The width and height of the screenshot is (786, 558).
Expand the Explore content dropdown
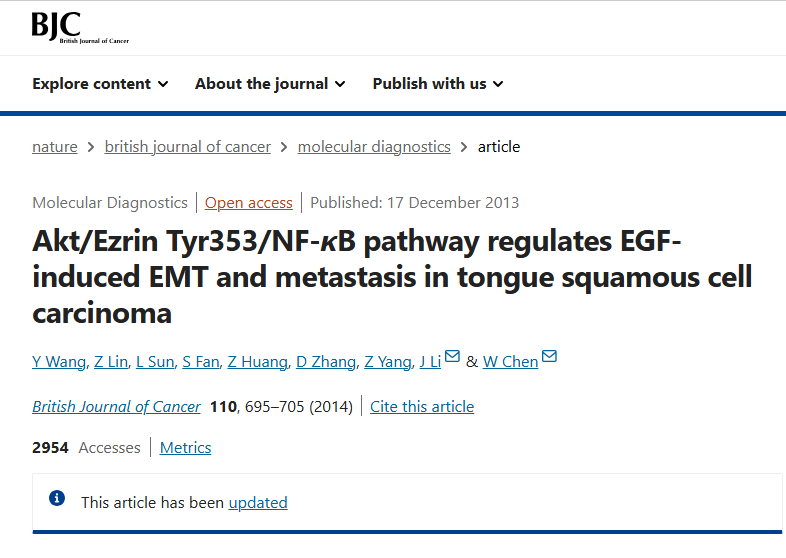click(100, 84)
